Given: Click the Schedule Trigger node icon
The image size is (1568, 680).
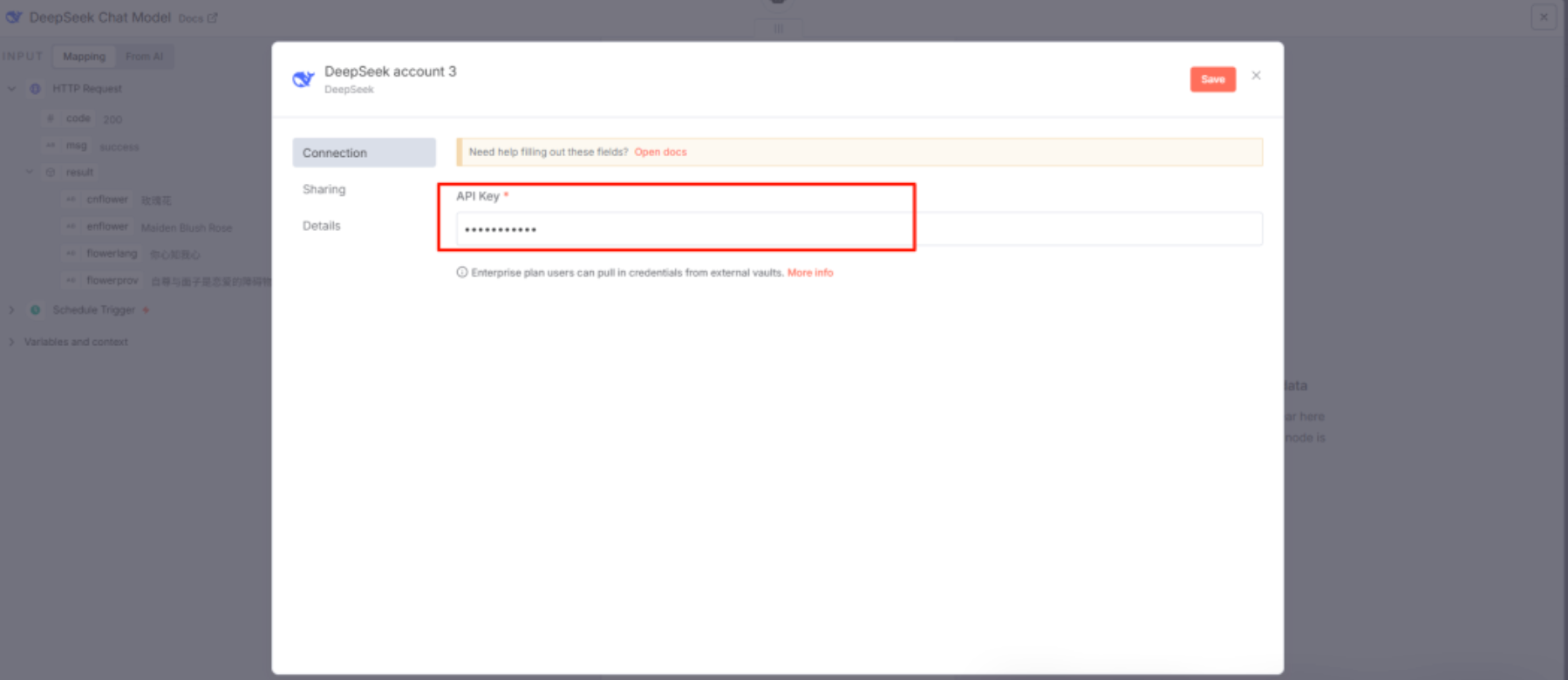Looking at the screenshot, I should (x=36, y=309).
